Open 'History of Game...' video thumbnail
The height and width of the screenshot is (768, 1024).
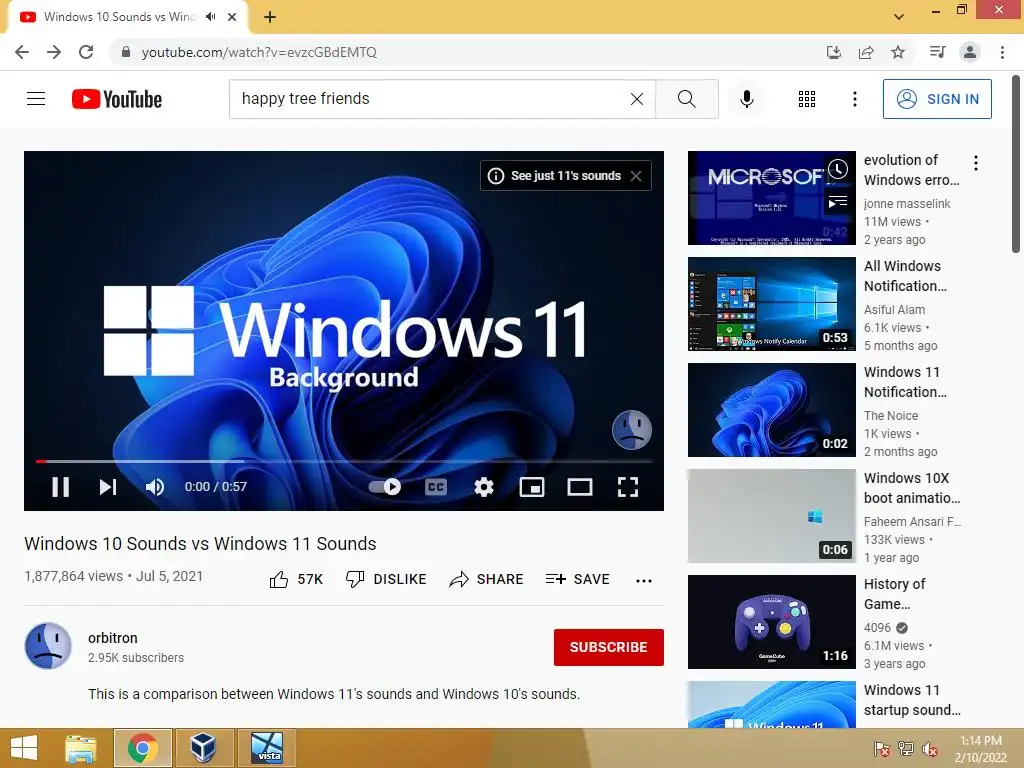pyautogui.click(x=771, y=622)
